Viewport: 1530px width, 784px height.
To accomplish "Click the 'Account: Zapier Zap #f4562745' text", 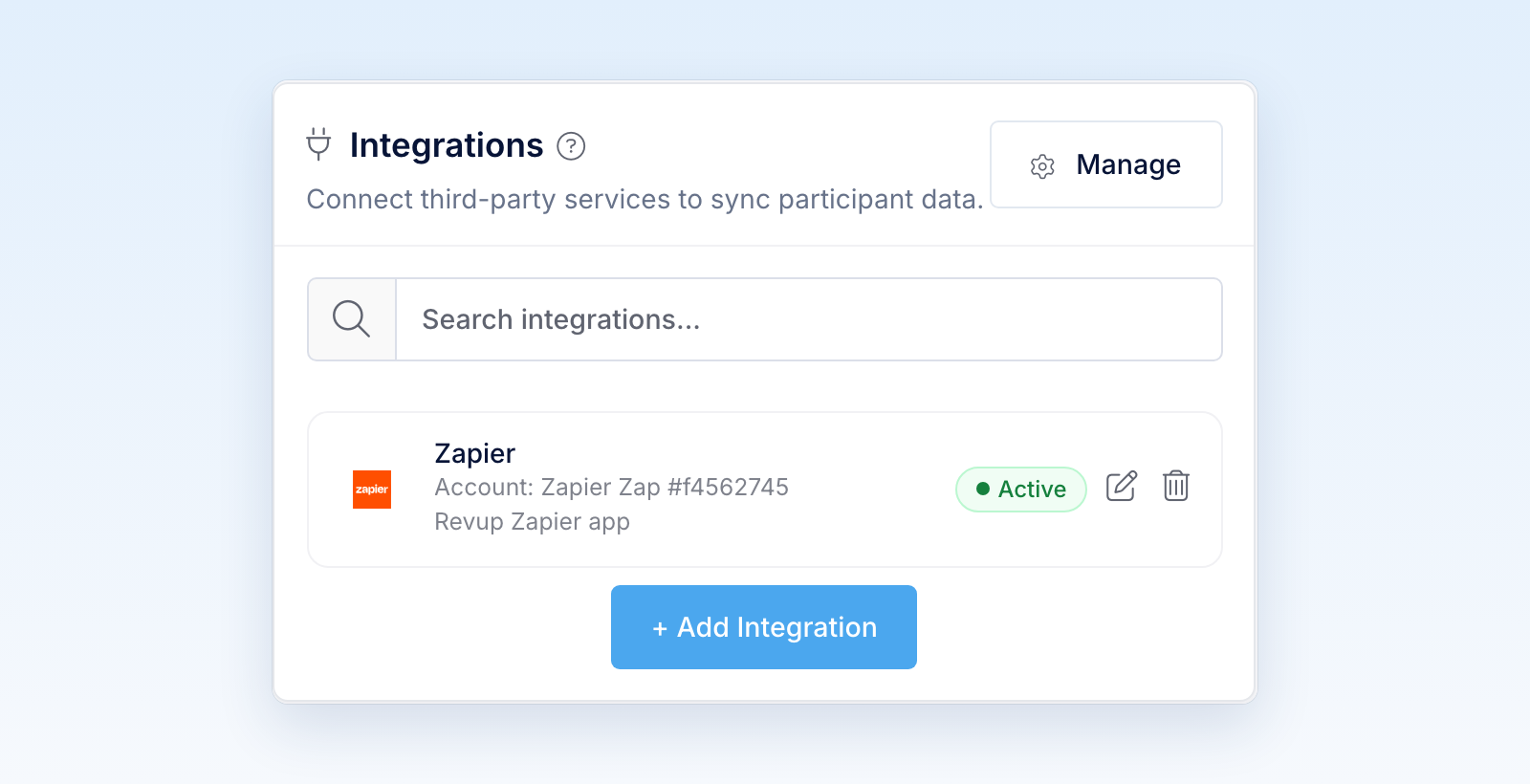I will (x=612, y=488).
